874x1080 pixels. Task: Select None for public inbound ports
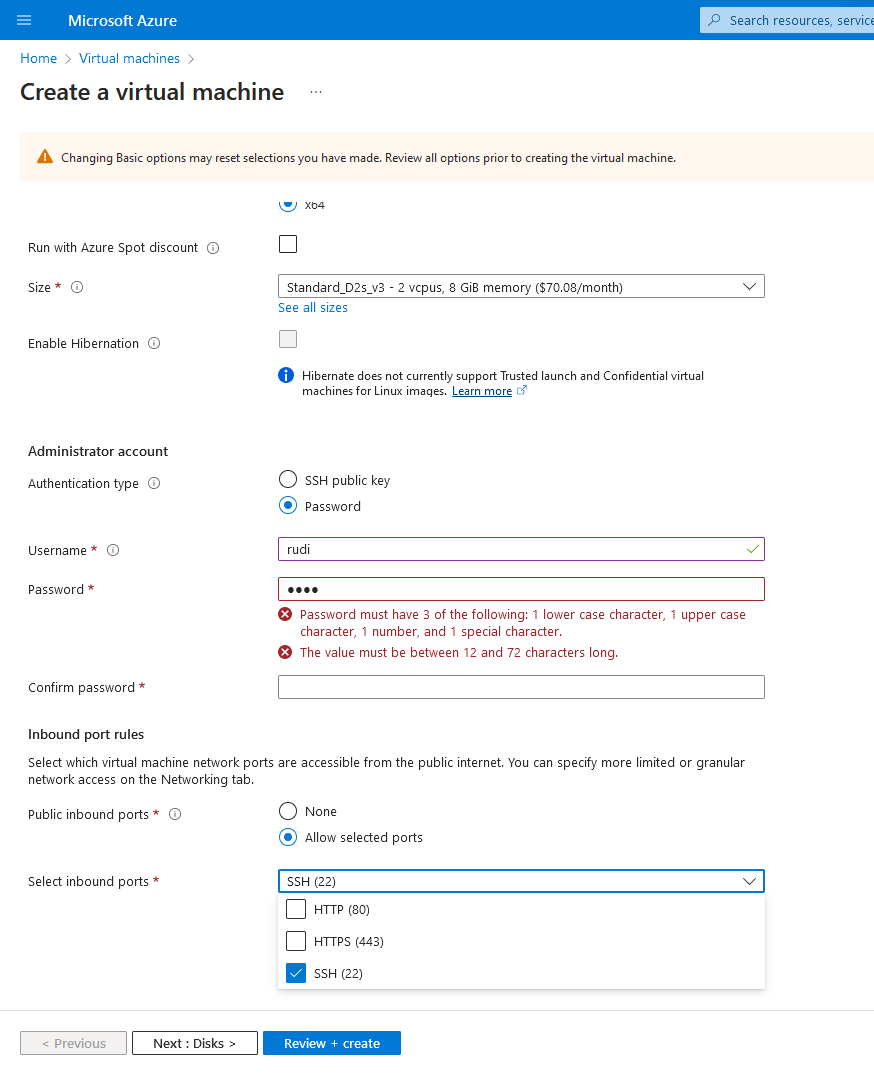(x=288, y=811)
